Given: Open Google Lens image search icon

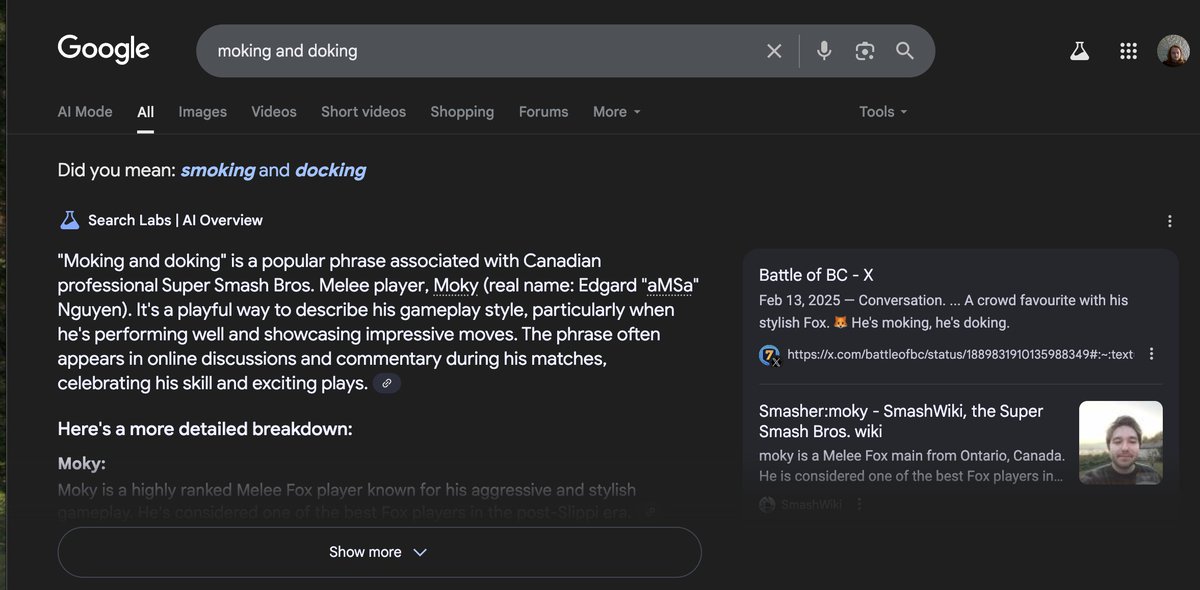Looking at the screenshot, I should point(865,51).
